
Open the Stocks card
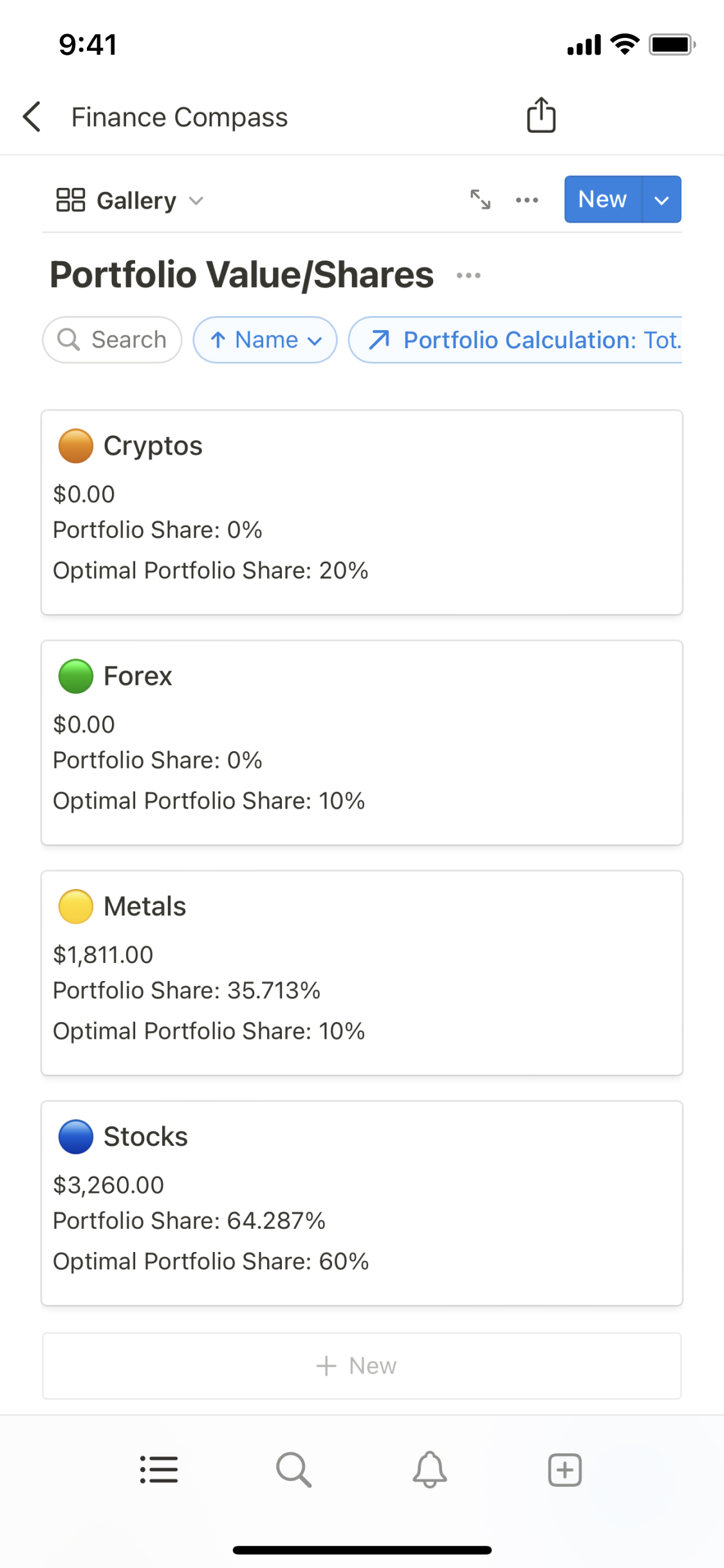[x=362, y=1202]
